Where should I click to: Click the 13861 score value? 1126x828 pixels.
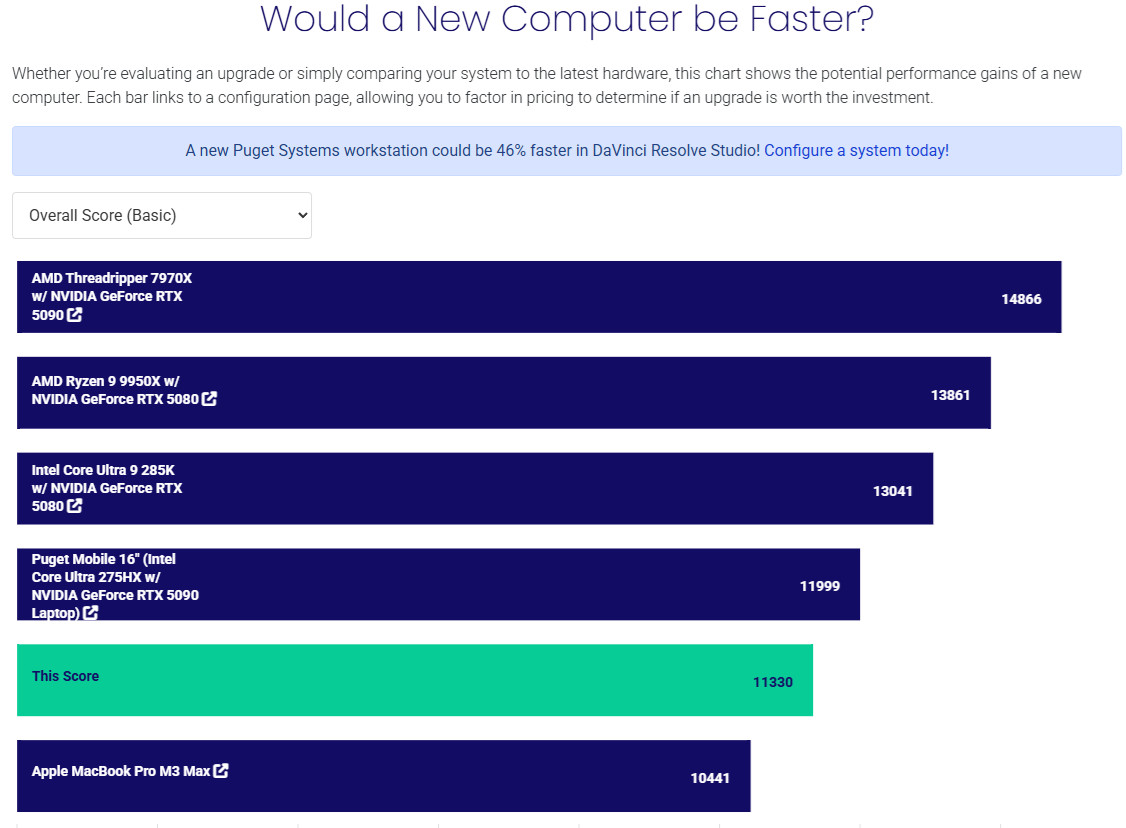pyautogui.click(x=950, y=395)
